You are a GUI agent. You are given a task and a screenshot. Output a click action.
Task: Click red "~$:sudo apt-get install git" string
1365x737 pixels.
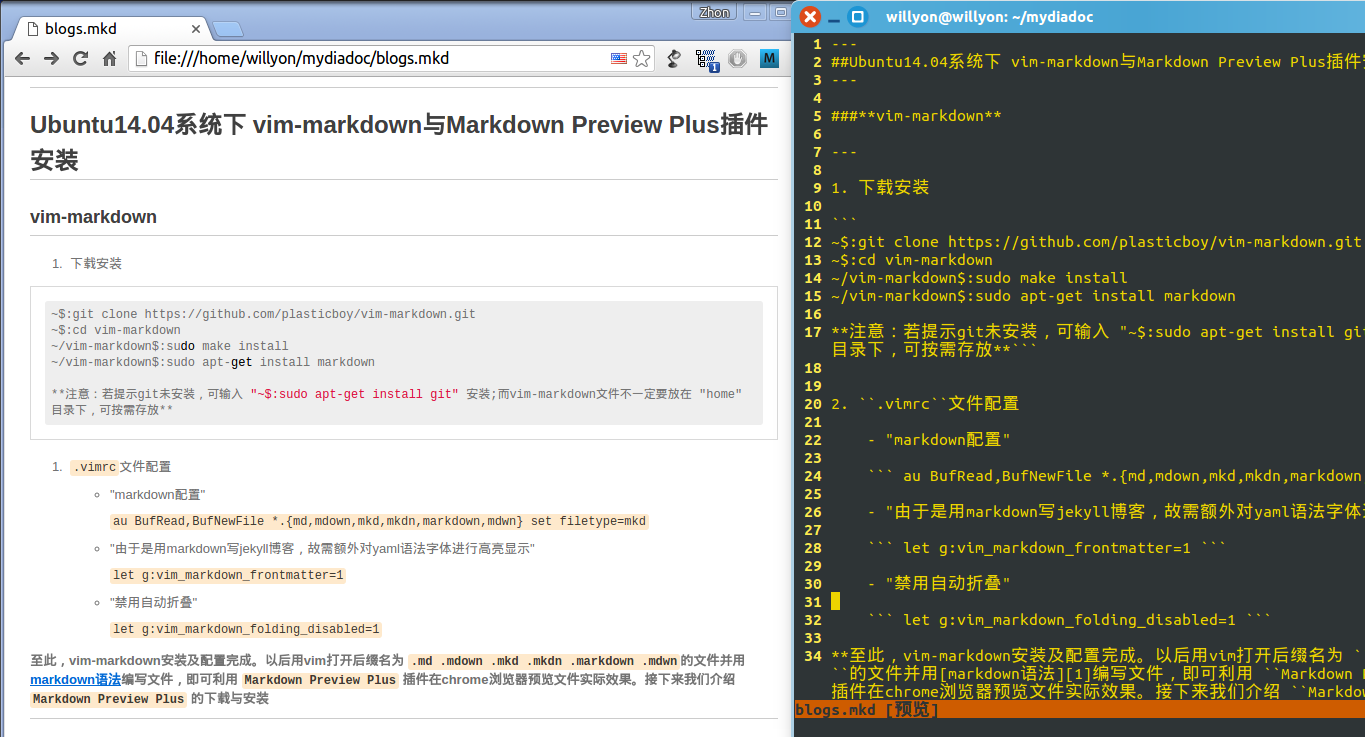354,394
